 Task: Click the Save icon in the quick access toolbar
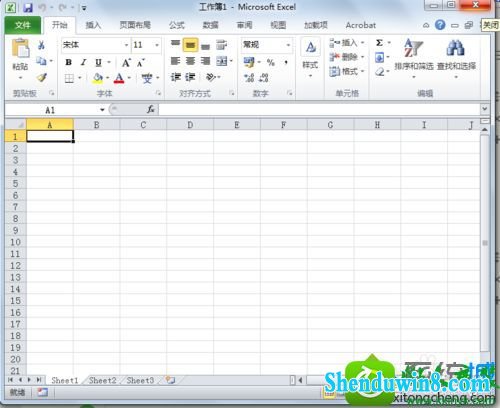pyautogui.click(x=28, y=7)
